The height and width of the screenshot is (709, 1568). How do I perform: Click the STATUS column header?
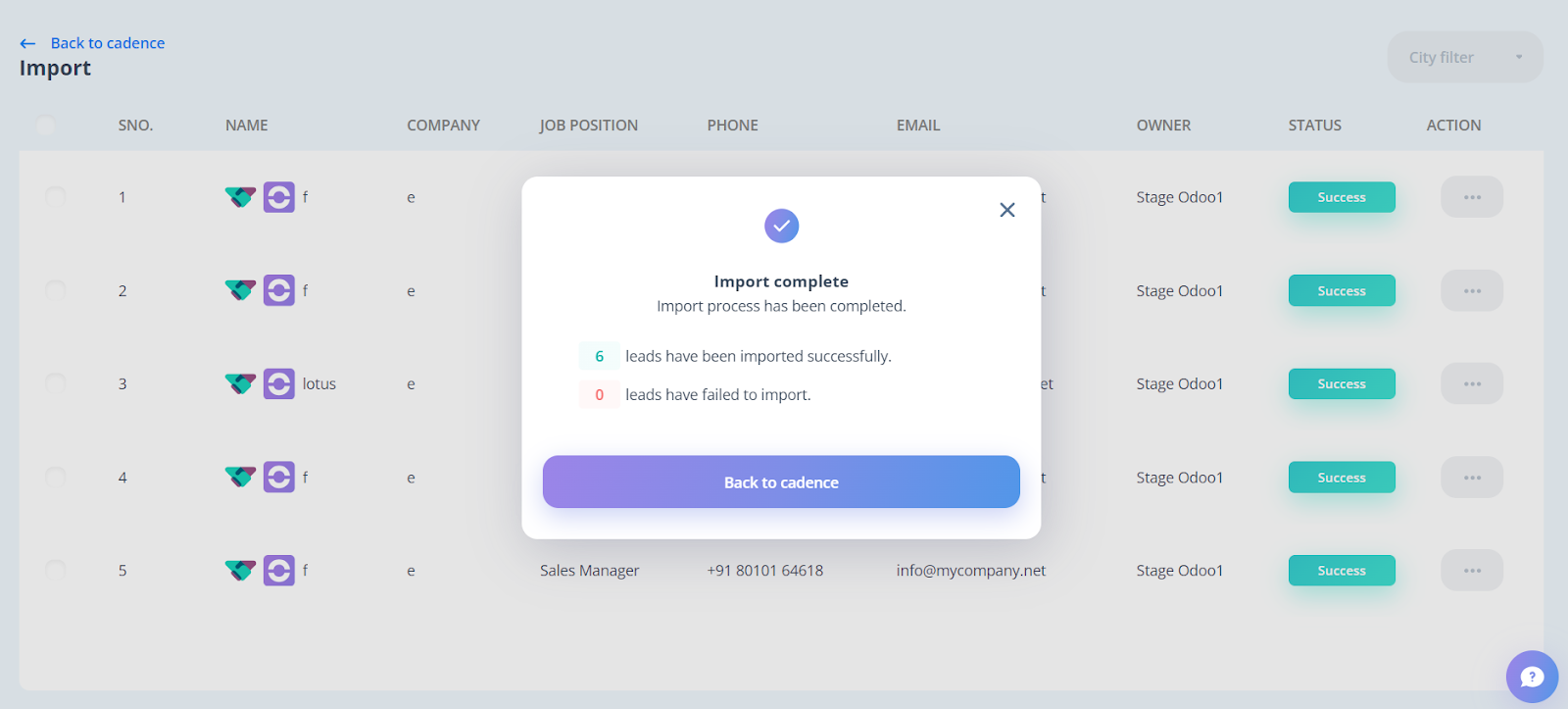pyautogui.click(x=1314, y=126)
